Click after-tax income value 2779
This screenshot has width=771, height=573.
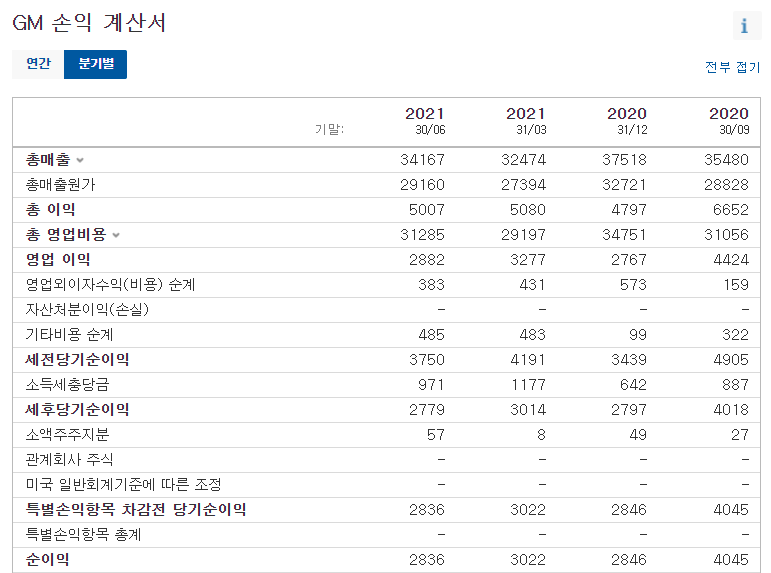[427, 410]
